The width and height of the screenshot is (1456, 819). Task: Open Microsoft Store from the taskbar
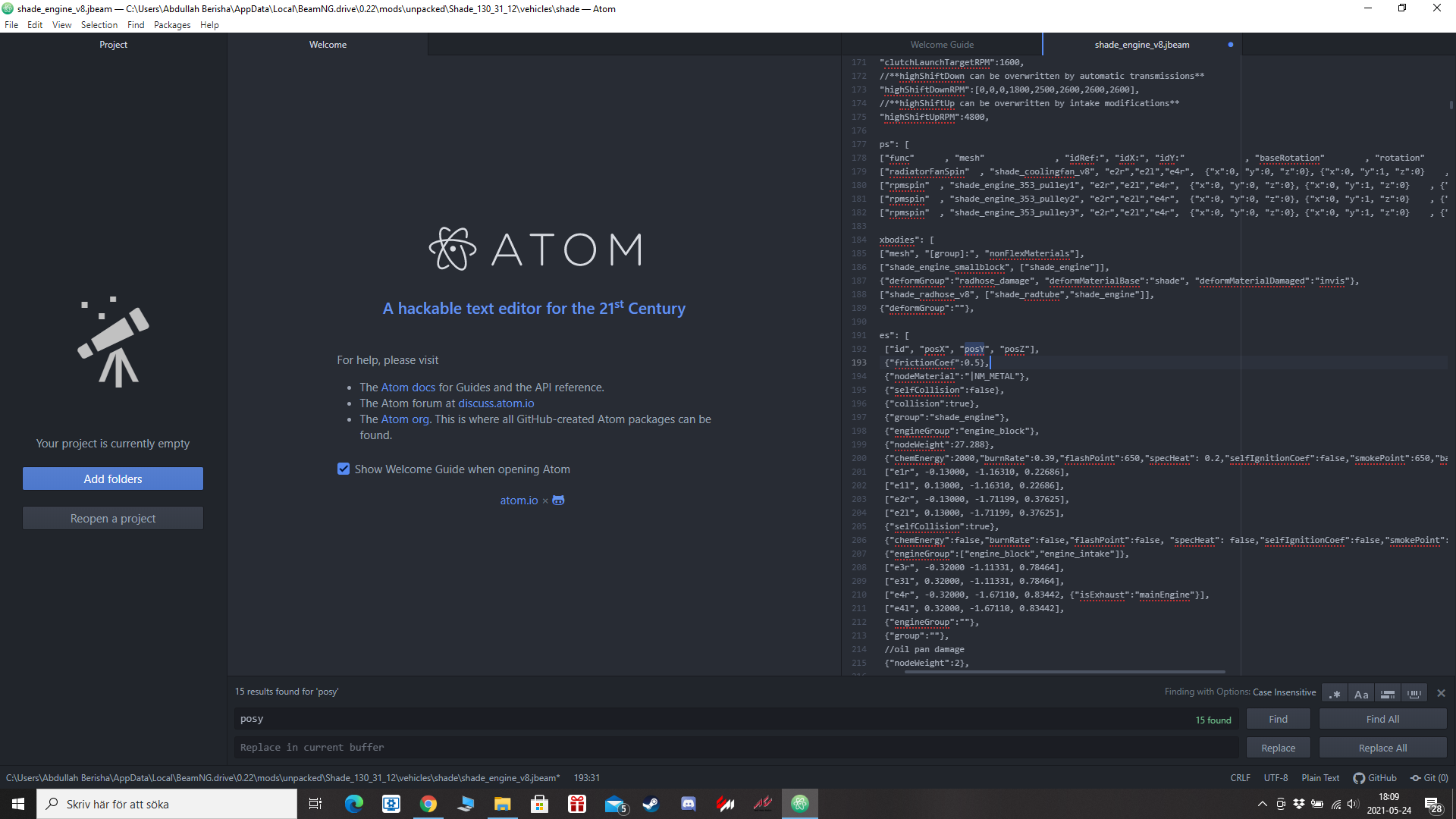click(540, 804)
